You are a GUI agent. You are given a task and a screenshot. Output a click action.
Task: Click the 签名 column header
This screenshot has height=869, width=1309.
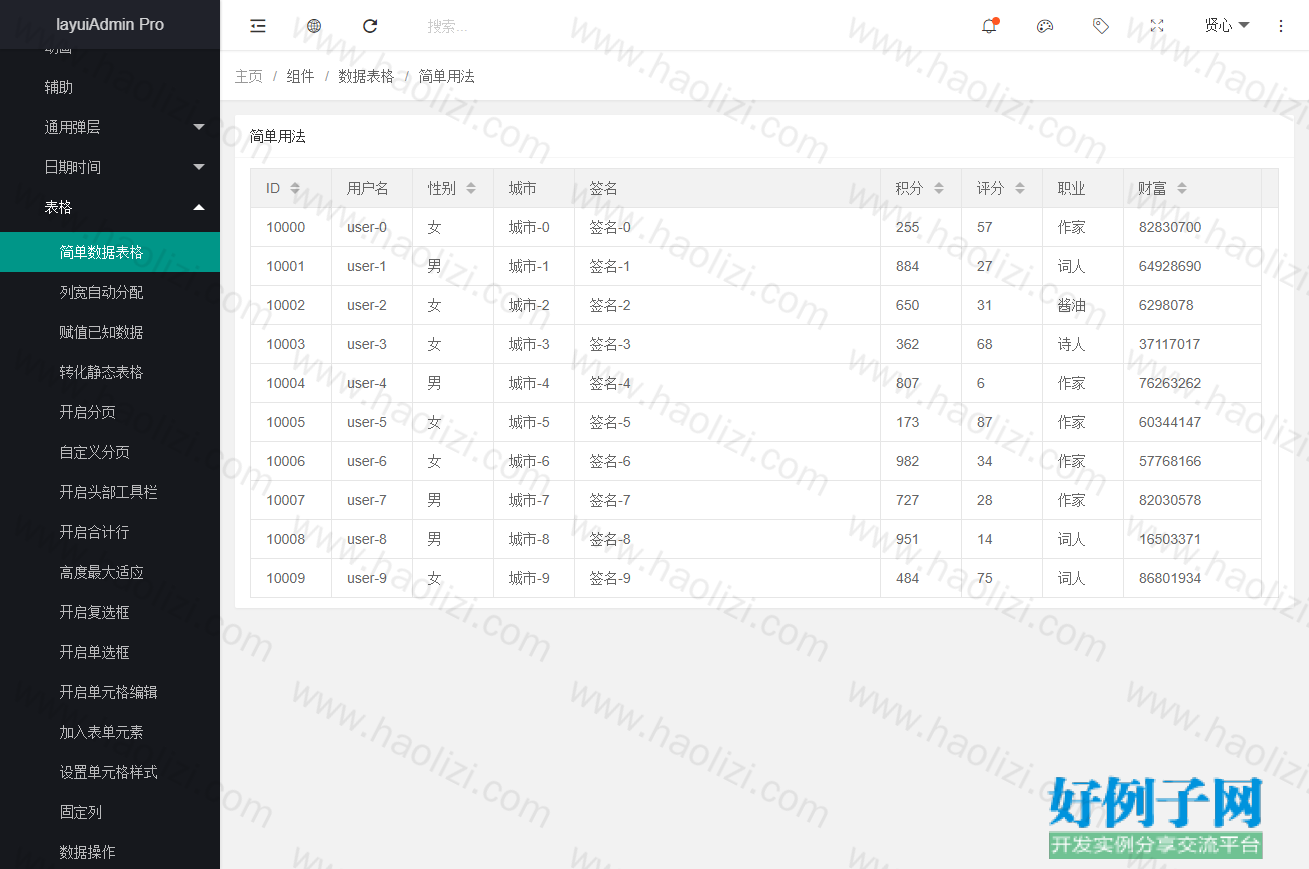727,188
